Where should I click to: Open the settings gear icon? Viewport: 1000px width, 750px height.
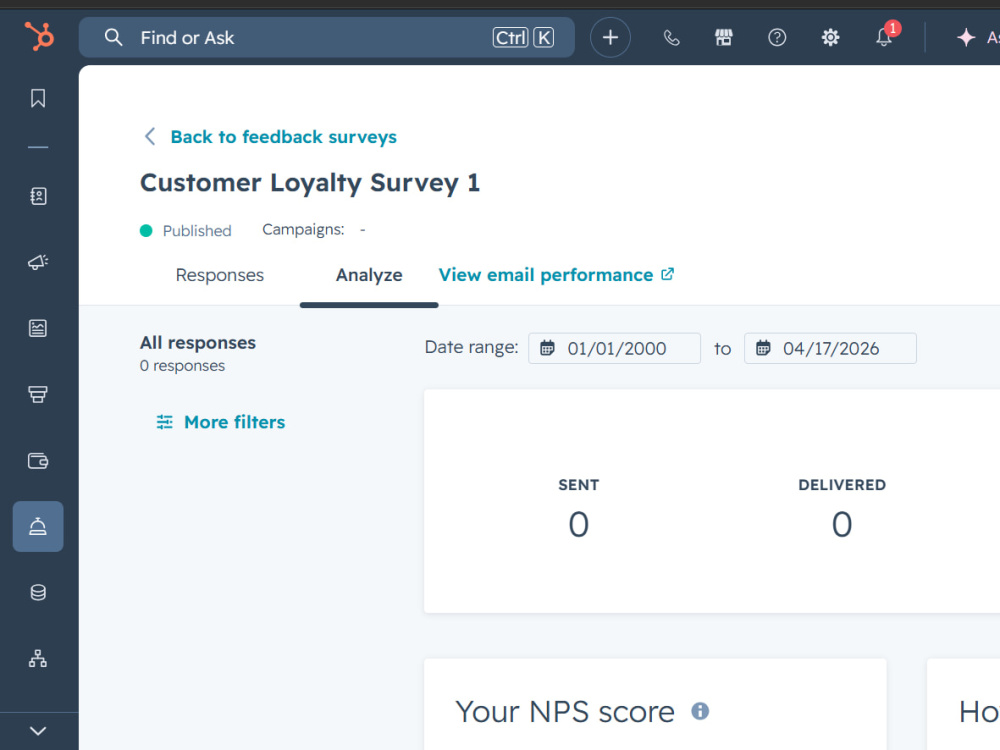point(830,38)
